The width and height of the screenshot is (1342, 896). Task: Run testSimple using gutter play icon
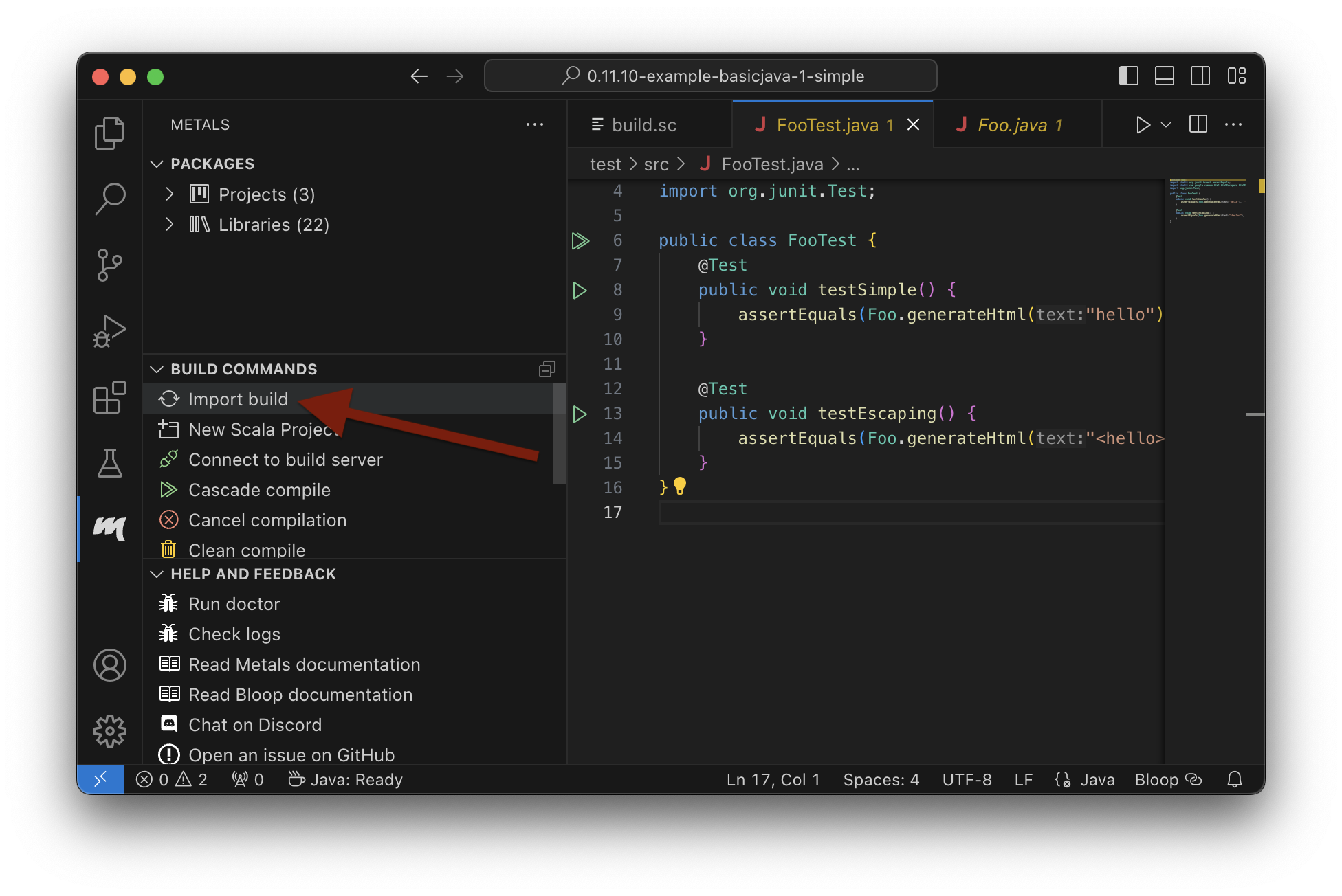580,289
